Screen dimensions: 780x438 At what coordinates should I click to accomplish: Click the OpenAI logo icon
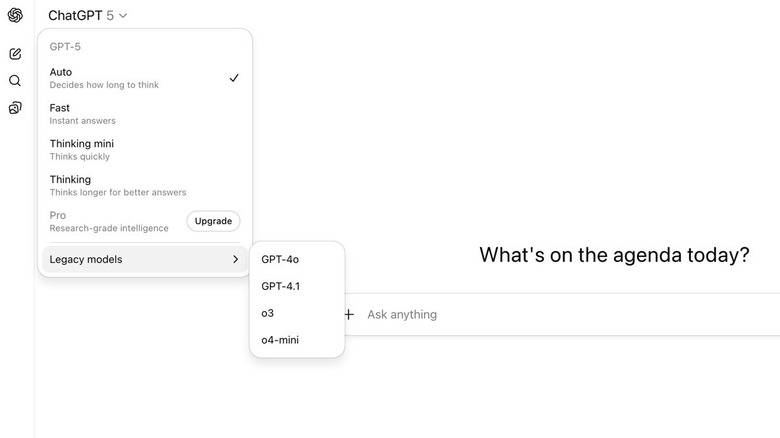[15, 15]
